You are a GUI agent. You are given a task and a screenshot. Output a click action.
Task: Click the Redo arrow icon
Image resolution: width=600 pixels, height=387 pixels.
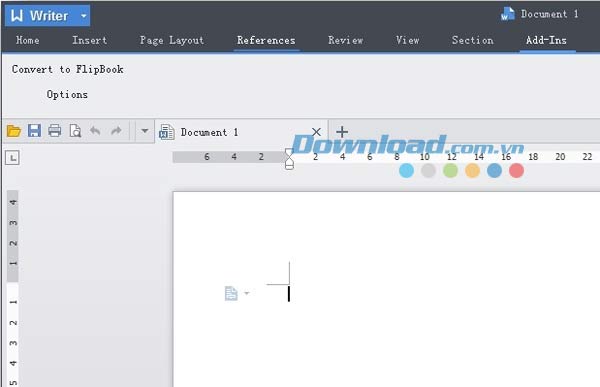pos(116,131)
